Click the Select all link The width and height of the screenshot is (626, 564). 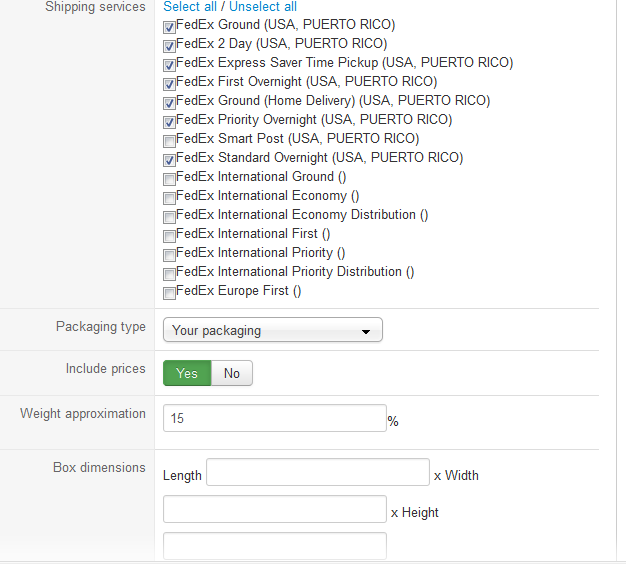coord(190,7)
